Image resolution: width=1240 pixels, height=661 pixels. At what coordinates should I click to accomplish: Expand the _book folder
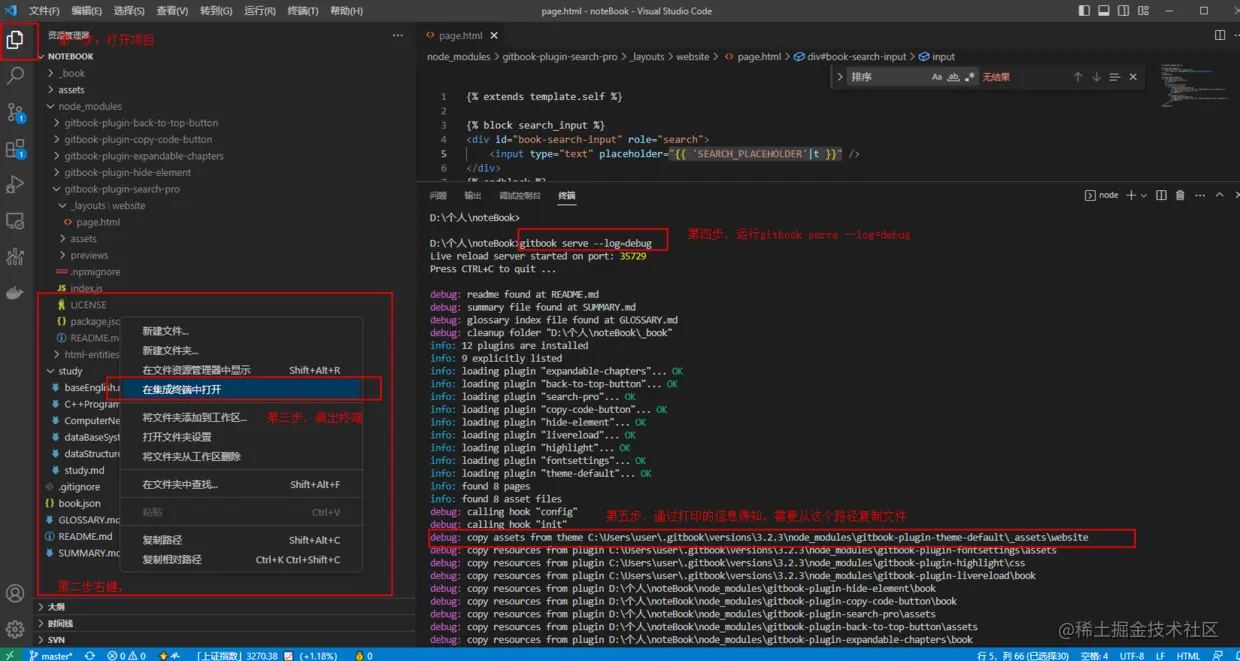point(71,73)
